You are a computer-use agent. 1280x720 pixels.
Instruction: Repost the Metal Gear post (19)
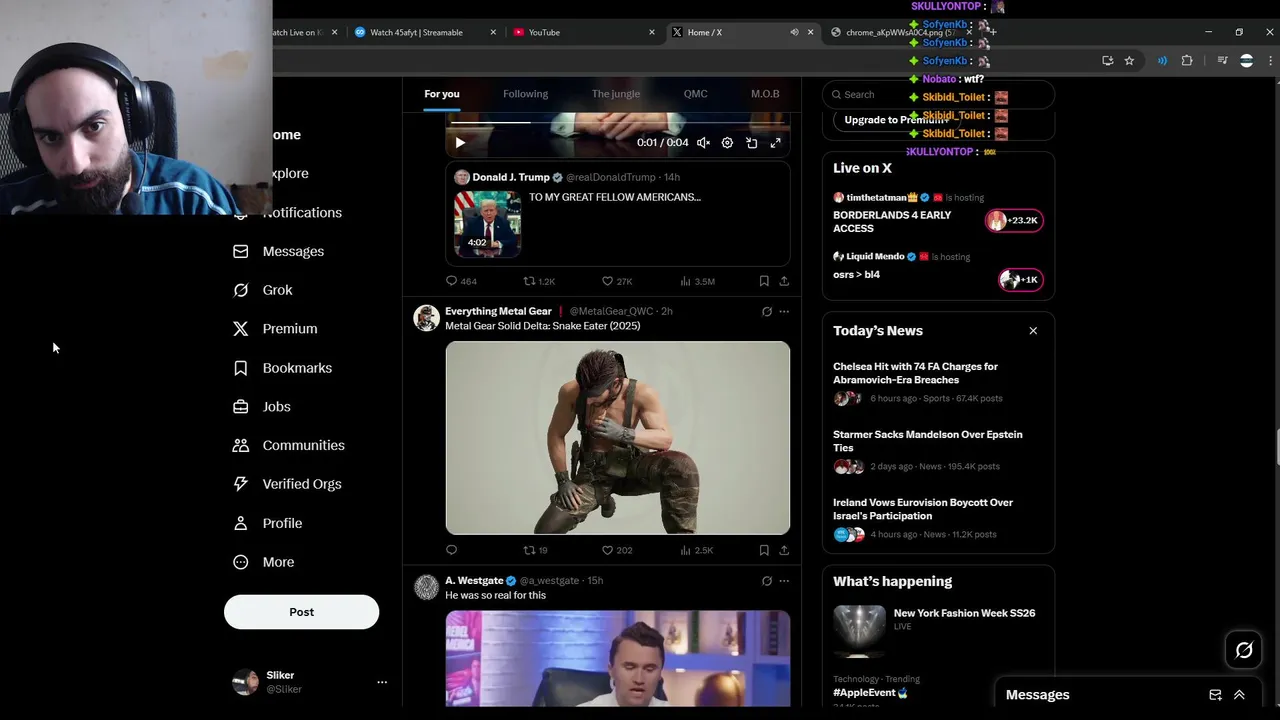536,550
